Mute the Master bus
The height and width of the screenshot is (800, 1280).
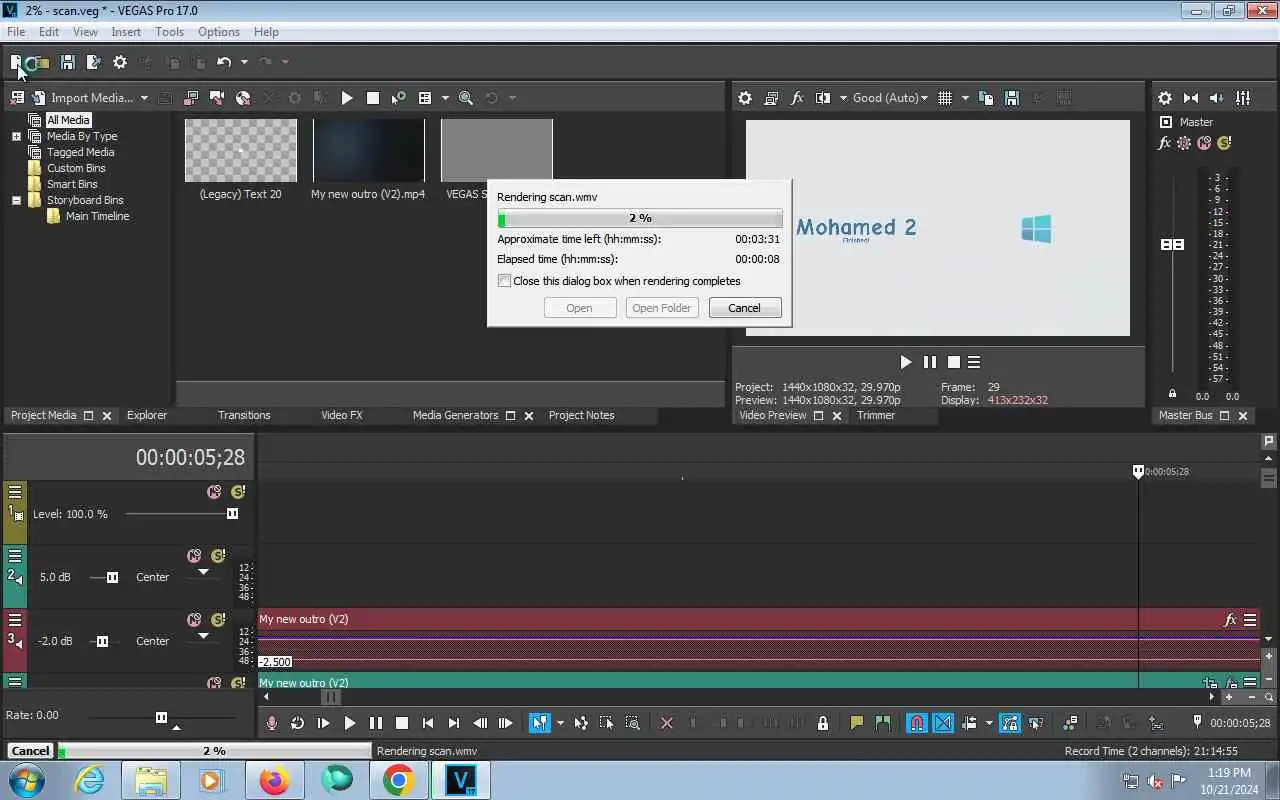[x=1204, y=143]
